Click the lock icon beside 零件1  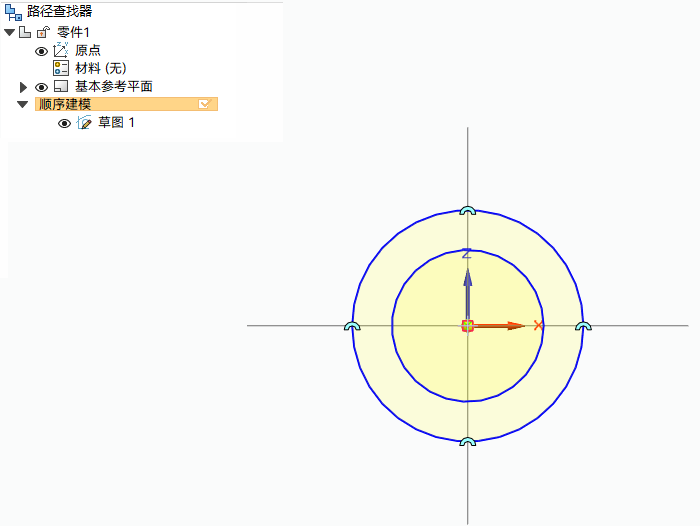(43, 33)
